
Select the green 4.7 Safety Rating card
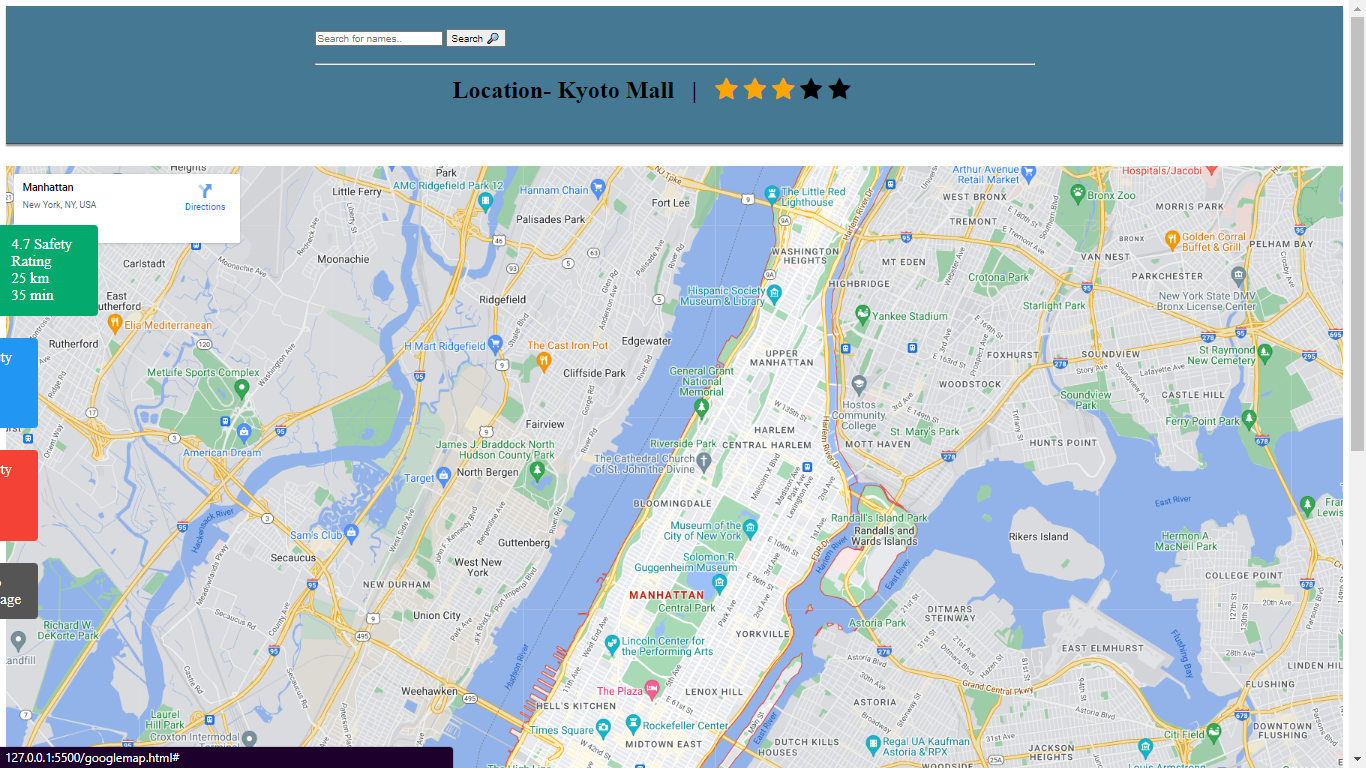pyautogui.click(x=49, y=270)
